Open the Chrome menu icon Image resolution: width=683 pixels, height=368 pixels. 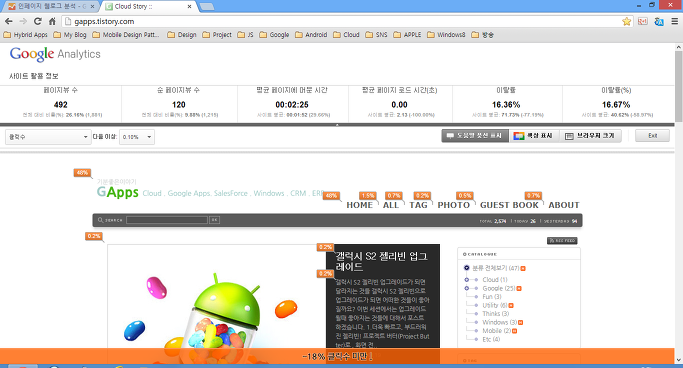coord(674,21)
